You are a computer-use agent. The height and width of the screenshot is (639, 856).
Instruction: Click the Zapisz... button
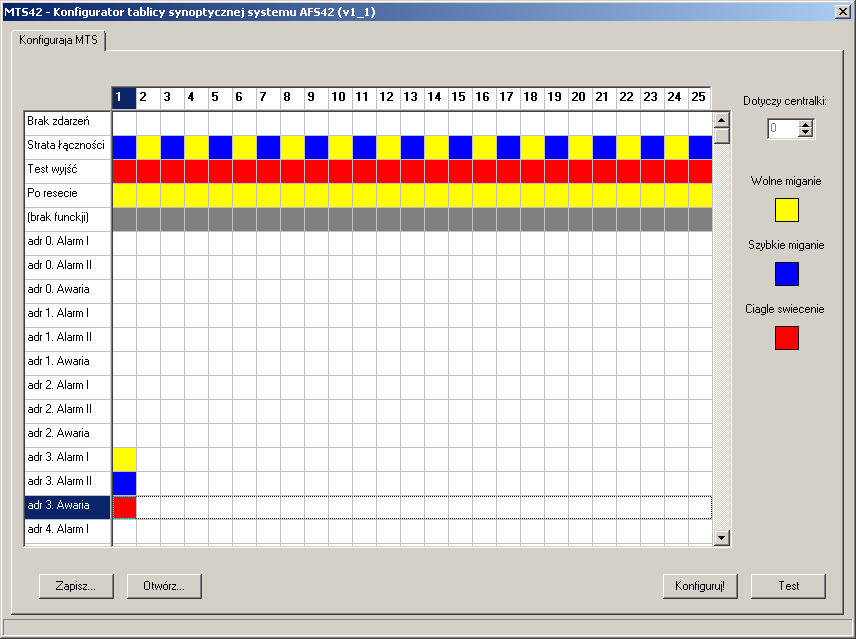[76, 586]
